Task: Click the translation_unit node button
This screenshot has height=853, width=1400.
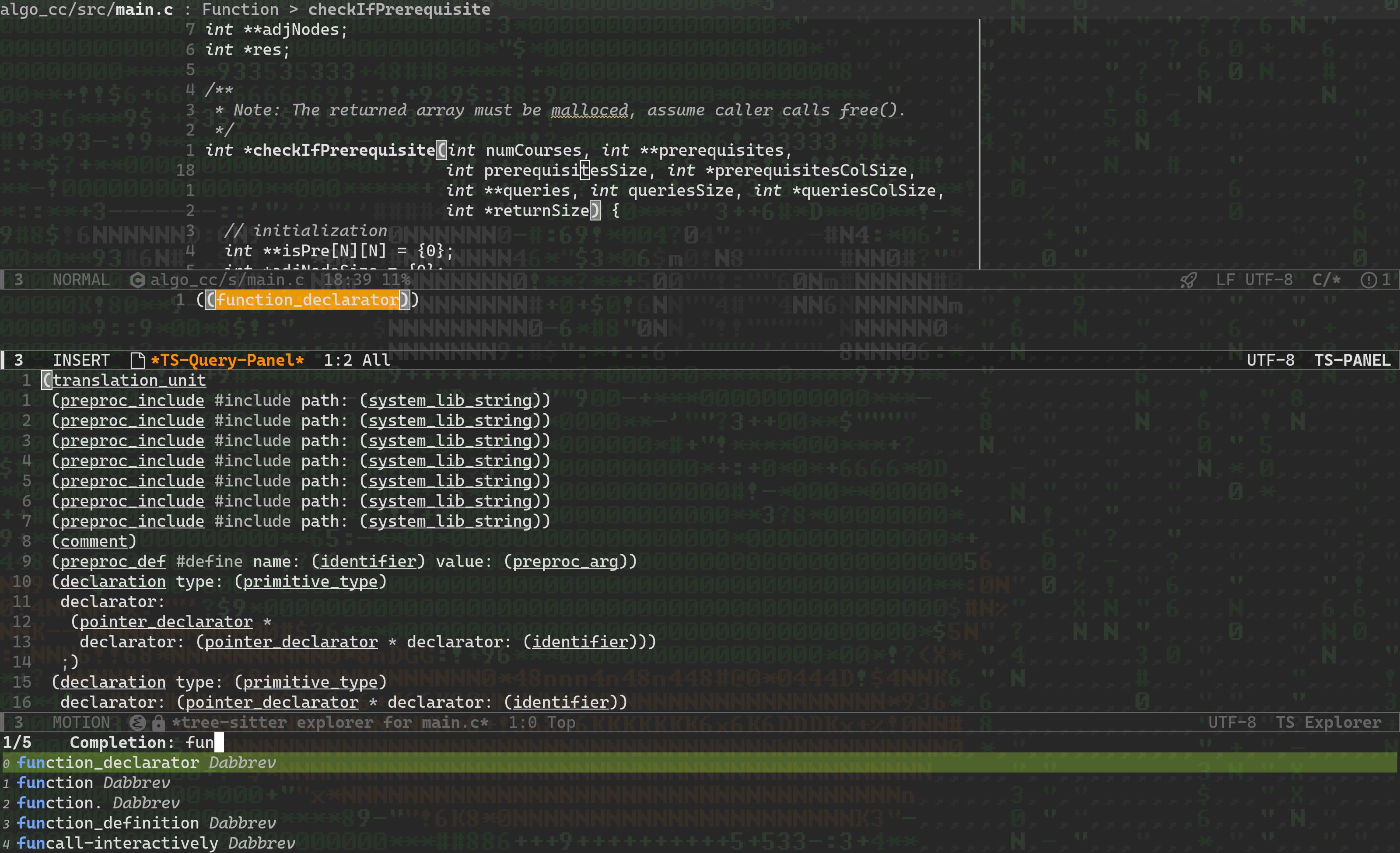Action: click(129, 380)
